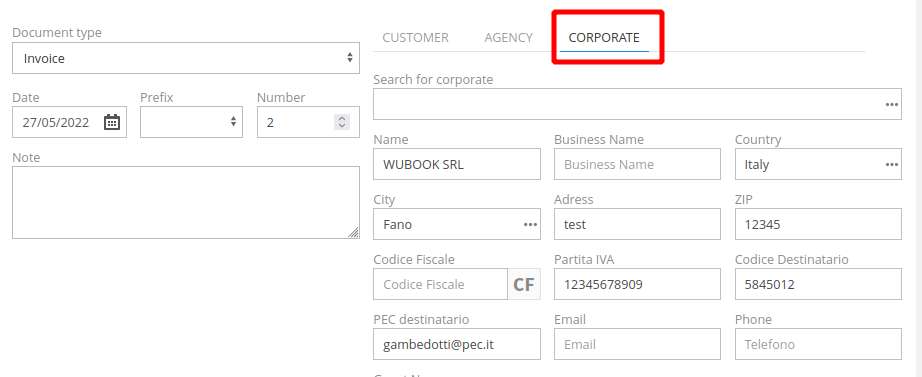Click the Number field stepper arrows
The height and width of the screenshot is (377, 922).
tap(342, 122)
